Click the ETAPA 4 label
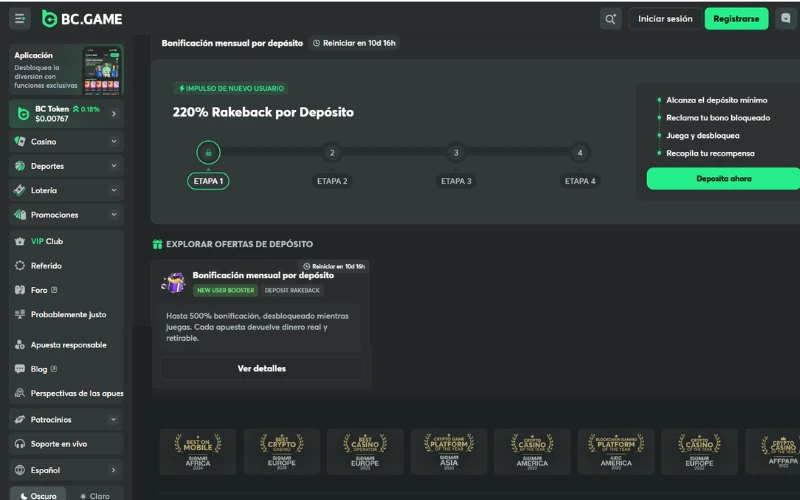This screenshot has width=800, height=500. (x=580, y=181)
